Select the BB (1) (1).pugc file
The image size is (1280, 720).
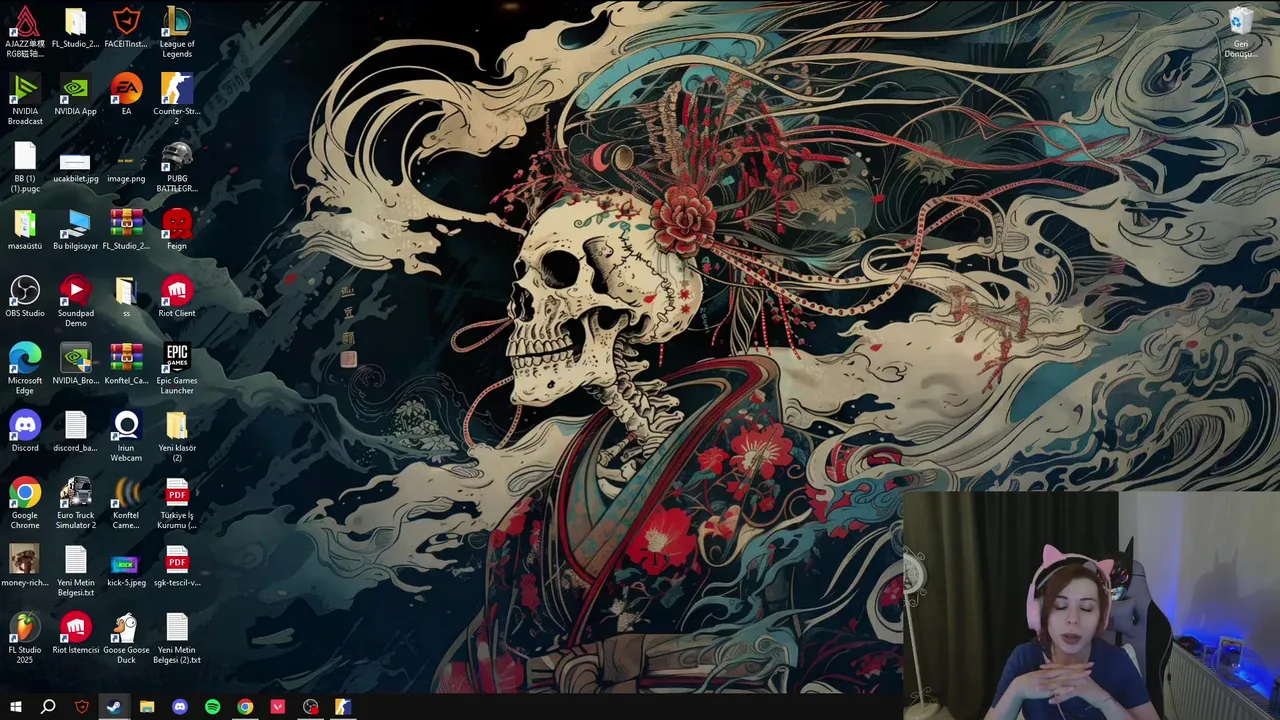point(25,166)
